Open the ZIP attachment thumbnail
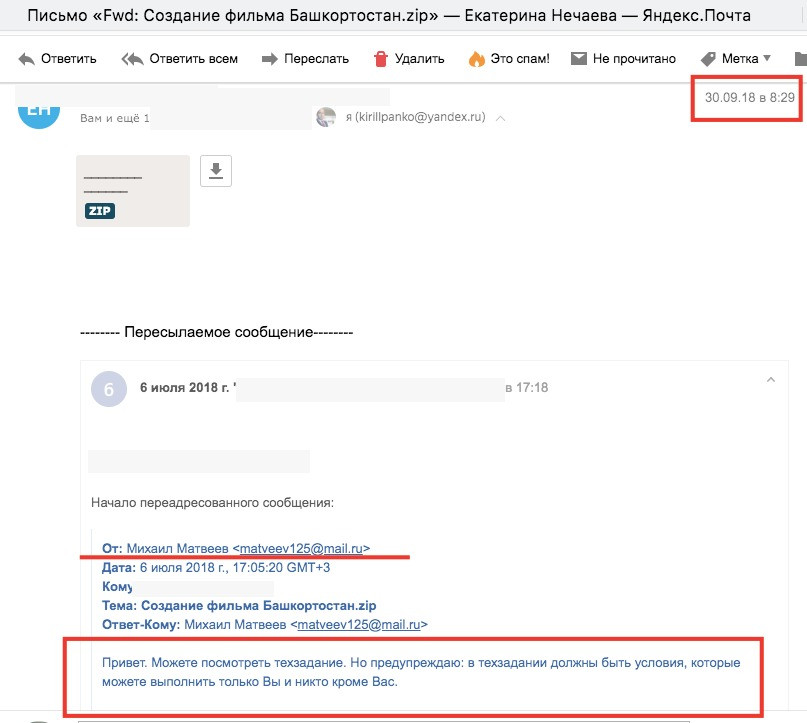The image size is (807, 723). [x=133, y=191]
